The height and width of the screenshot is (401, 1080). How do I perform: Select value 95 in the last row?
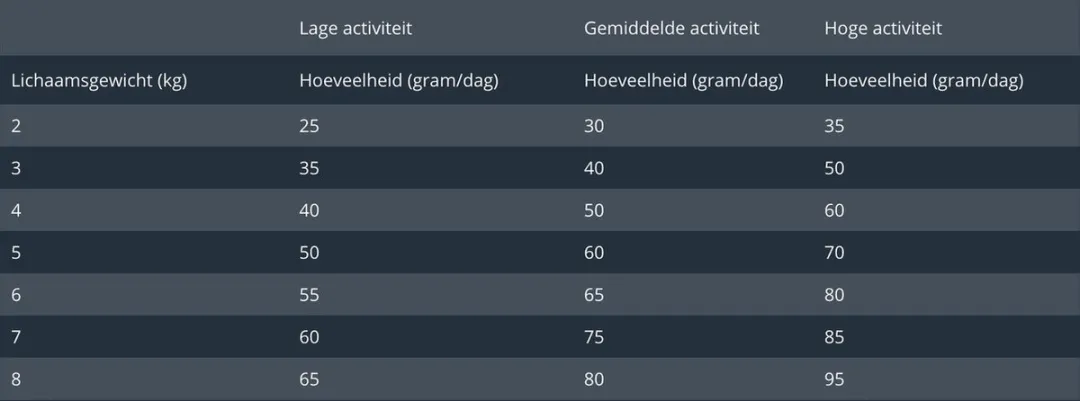coord(834,380)
